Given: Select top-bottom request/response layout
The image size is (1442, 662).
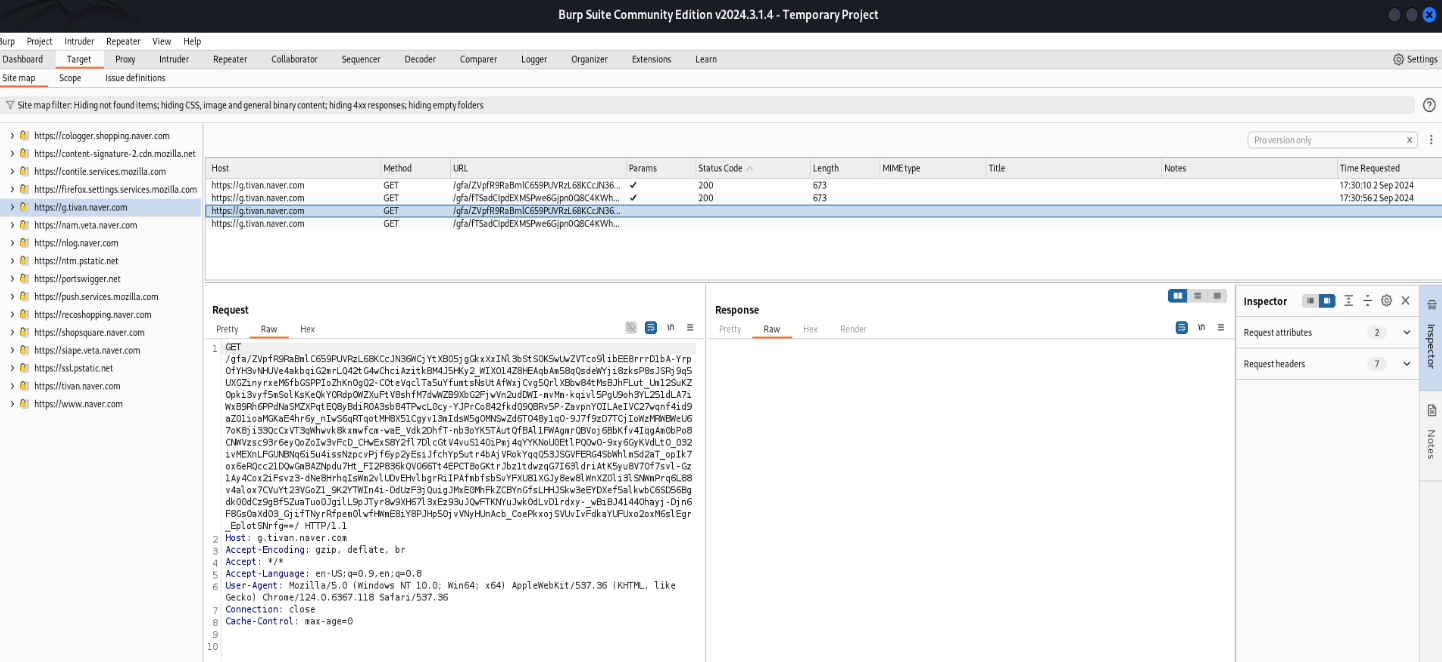Looking at the screenshot, I should tap(1197, 296).
